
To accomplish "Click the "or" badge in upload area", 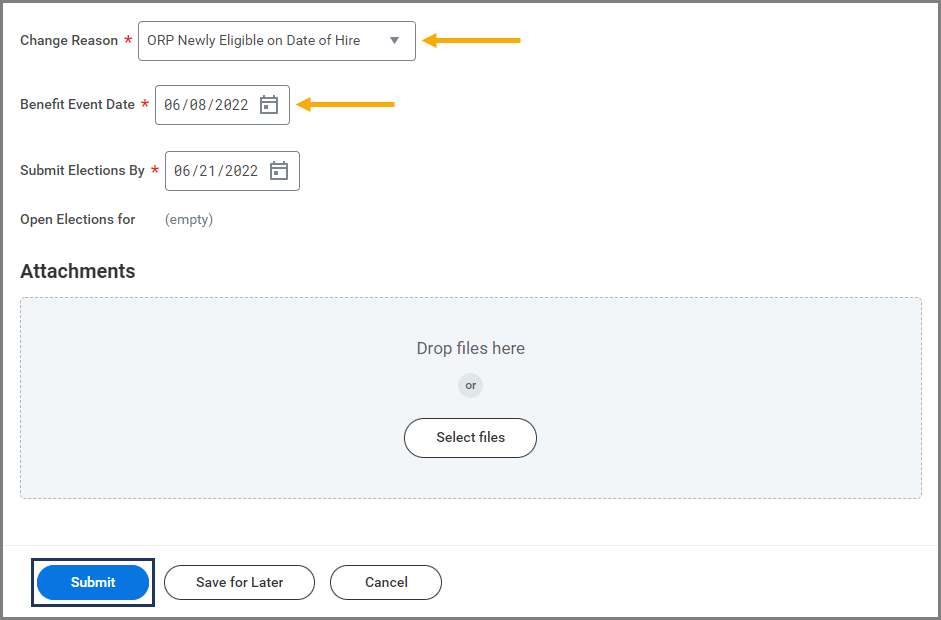I will [470, 385].
